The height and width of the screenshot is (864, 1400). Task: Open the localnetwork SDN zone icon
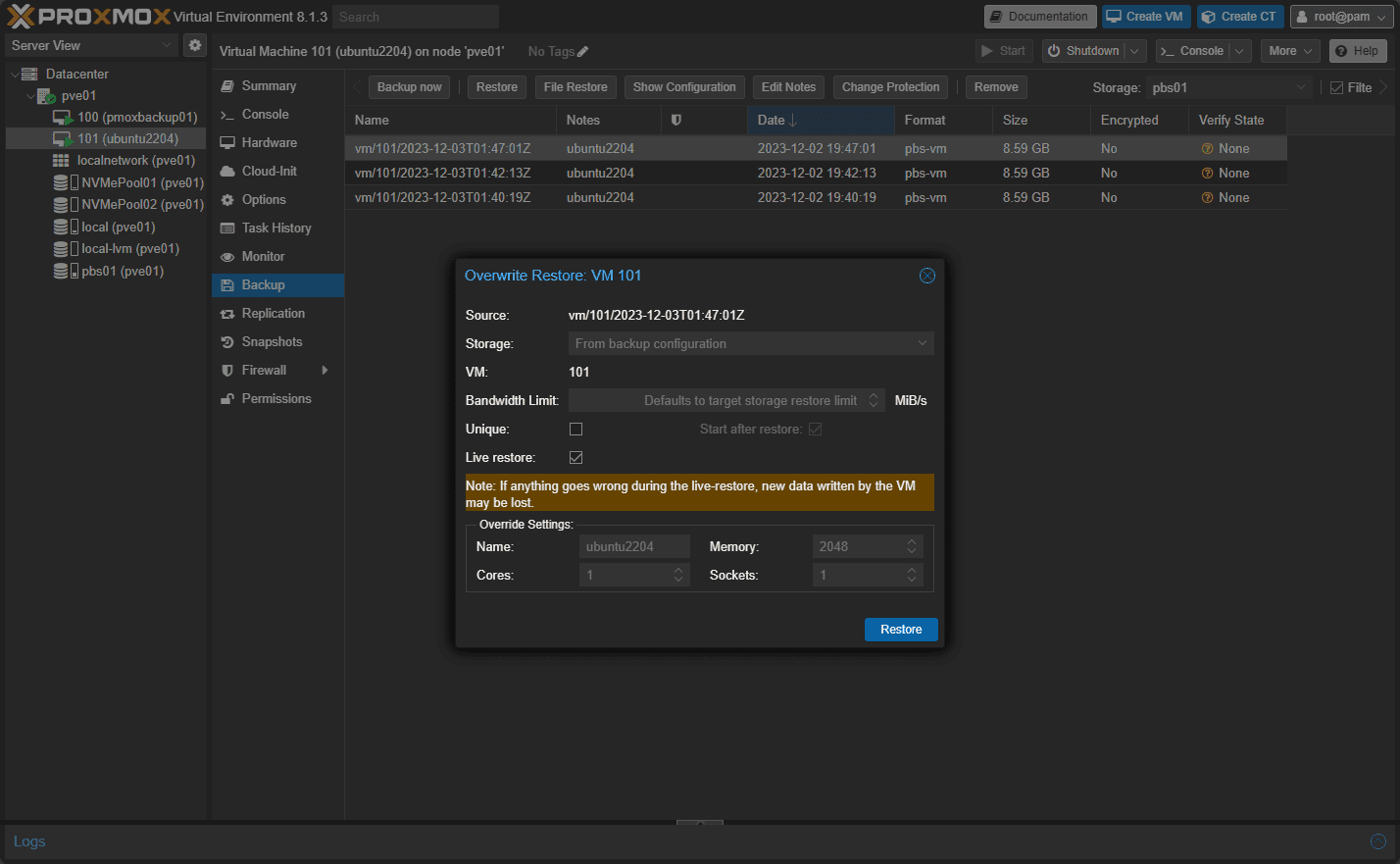61,160
